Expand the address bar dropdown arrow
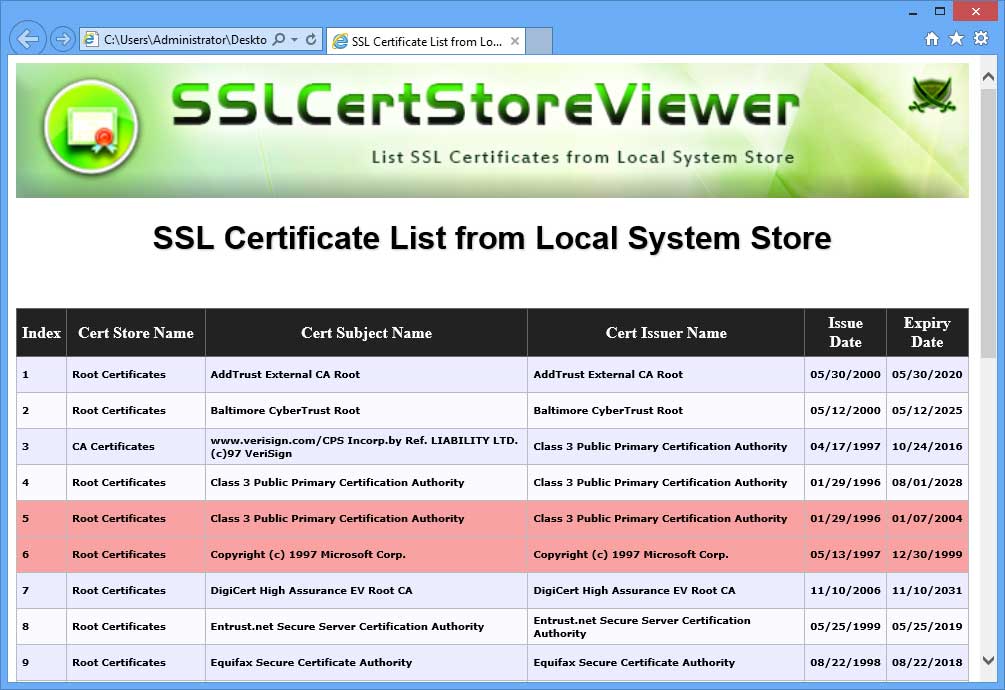This screenshot has width=1005, height=690. 294,40
